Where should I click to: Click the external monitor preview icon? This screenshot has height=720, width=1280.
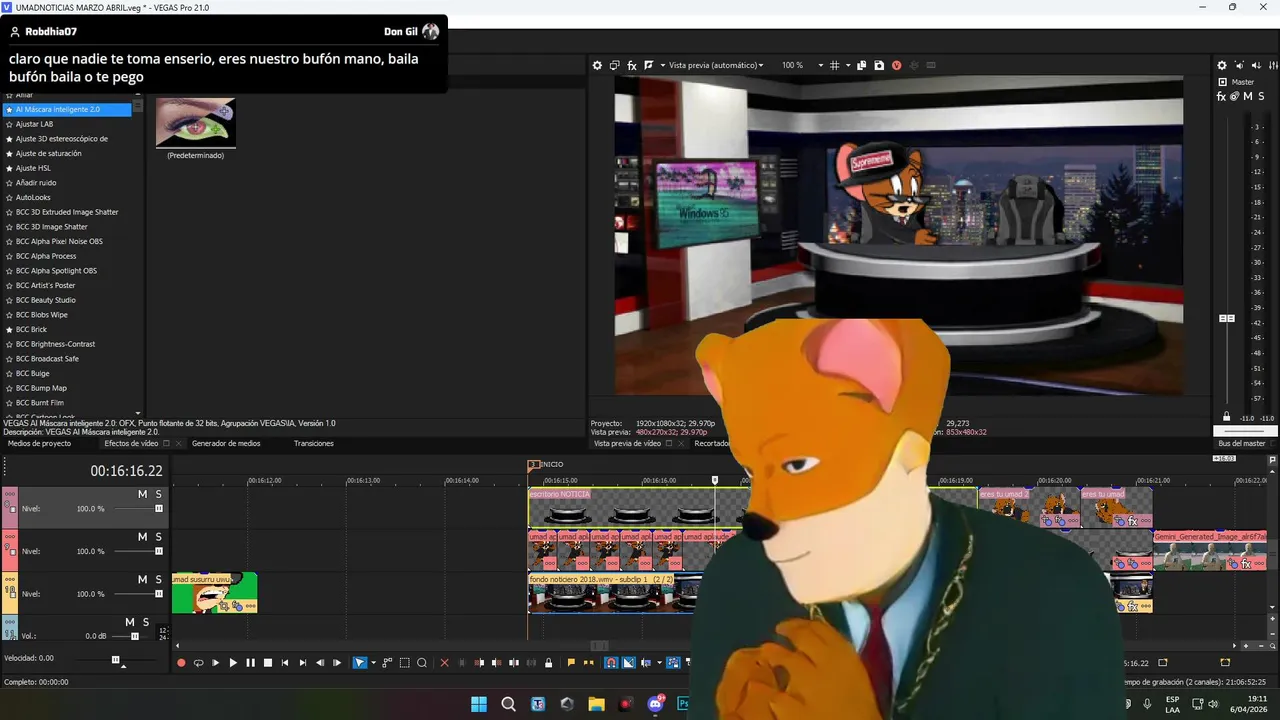tap(615, 65)
